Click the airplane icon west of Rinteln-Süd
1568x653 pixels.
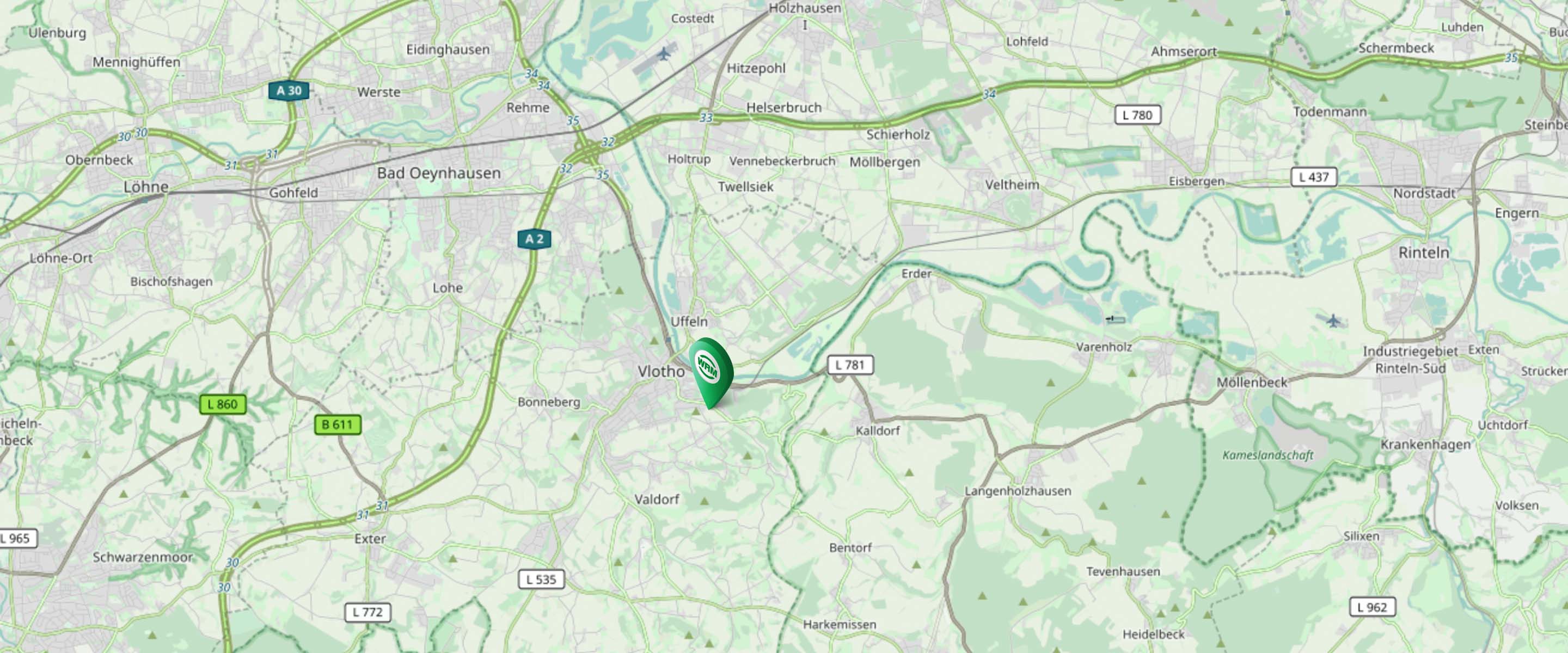1333,321
